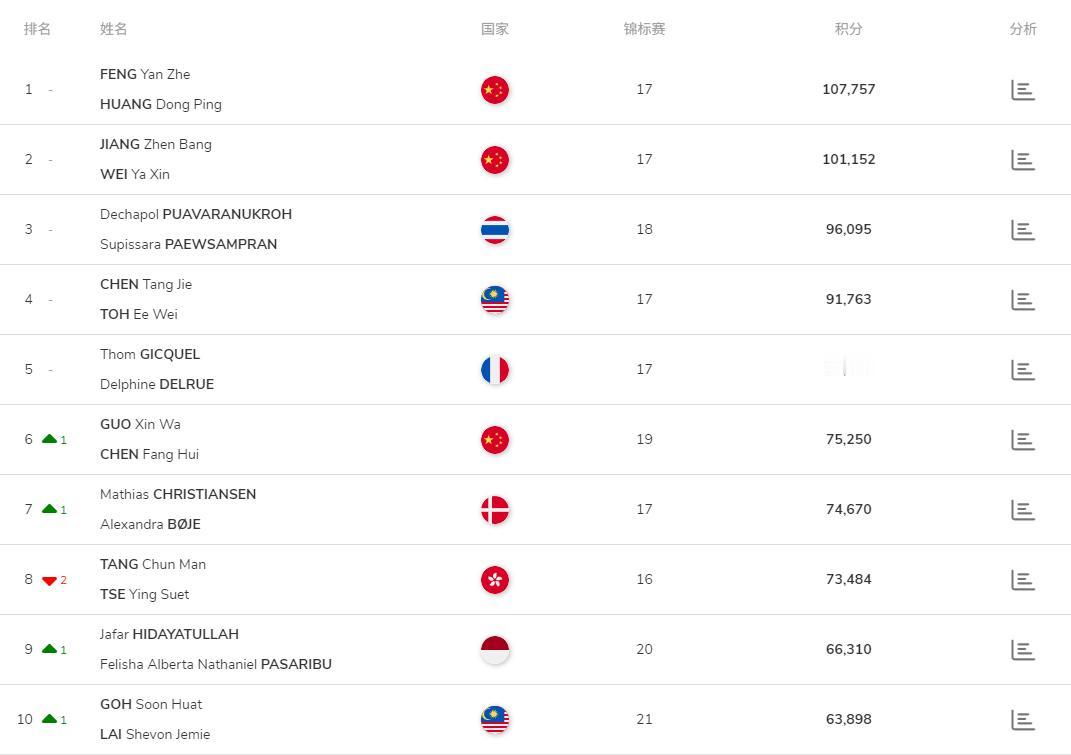The height and width of the screenshot is (755, 1071).
Task: Click Felisha Alberta Nathaniel PASARIBU name
Action: pyautogui.click(x=215, y=664)
